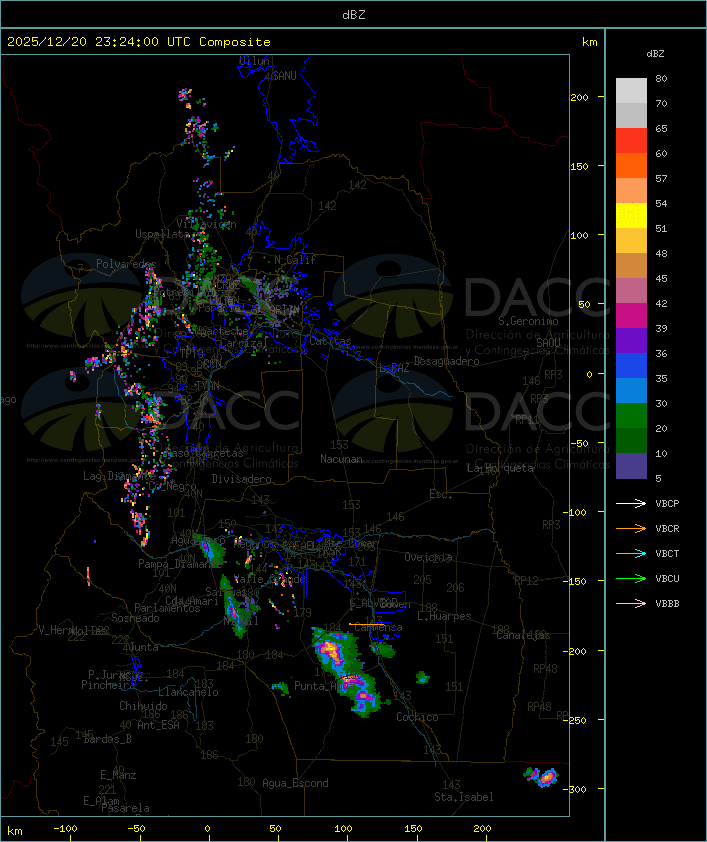Click the Cochico map label

[x=417, y=717]
